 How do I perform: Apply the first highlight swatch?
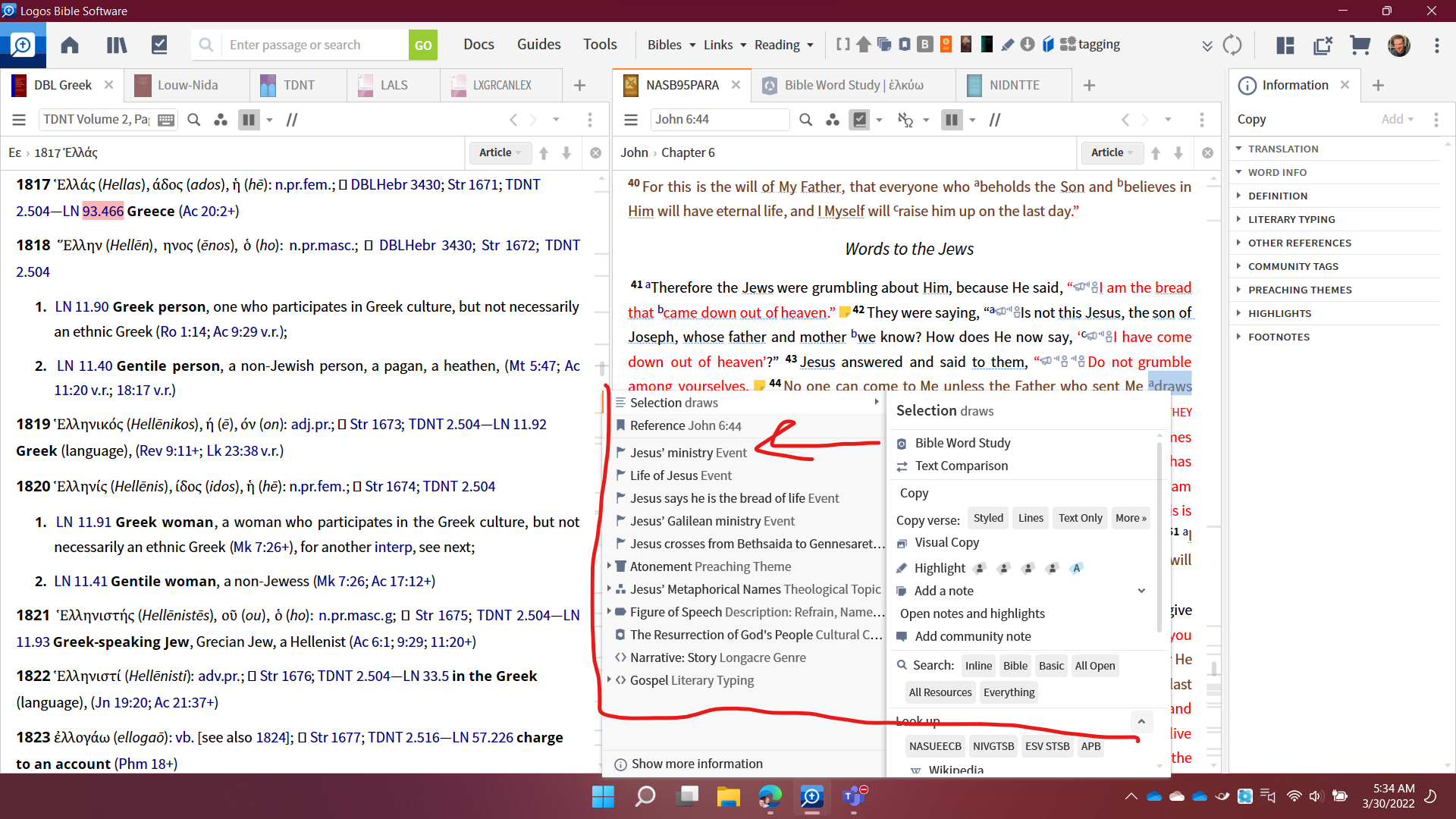click(980, 568)
